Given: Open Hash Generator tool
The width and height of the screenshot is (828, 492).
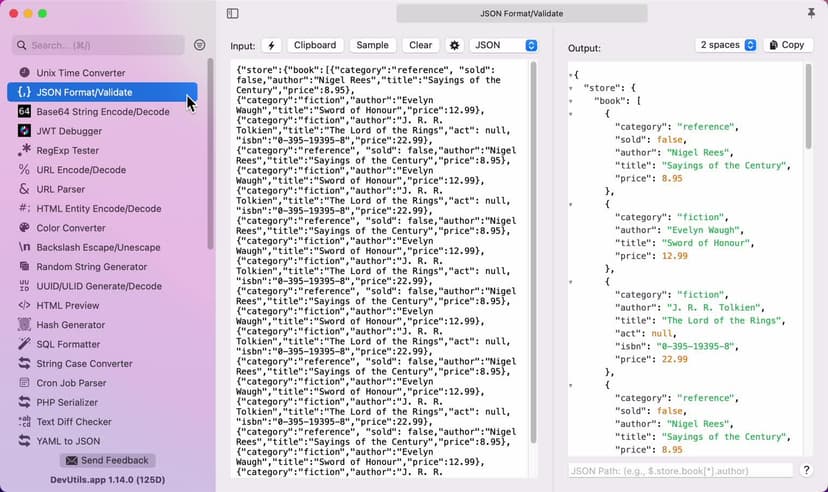Looking at the screenshot, I should tap(102, 325).
